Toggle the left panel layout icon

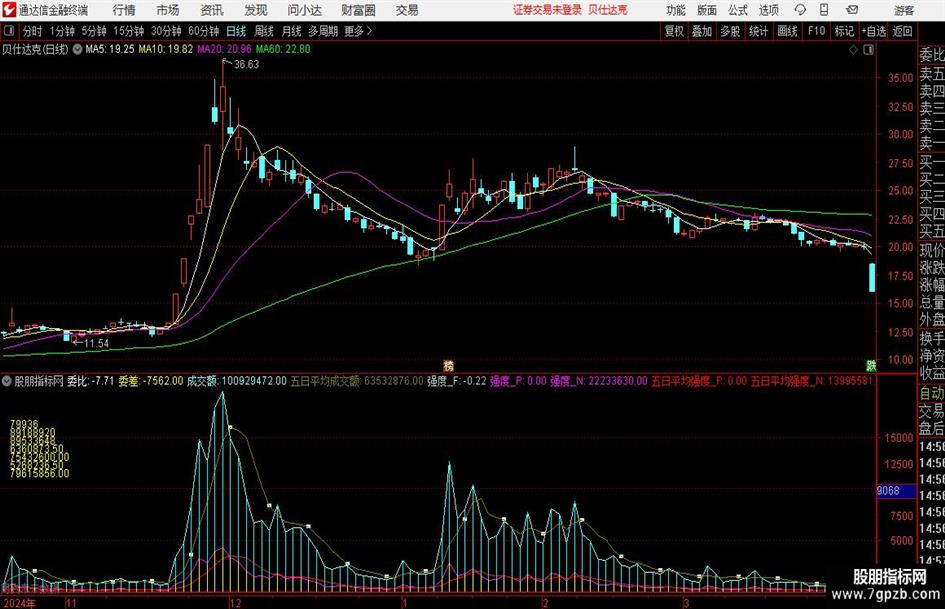[x=9, y=31]
